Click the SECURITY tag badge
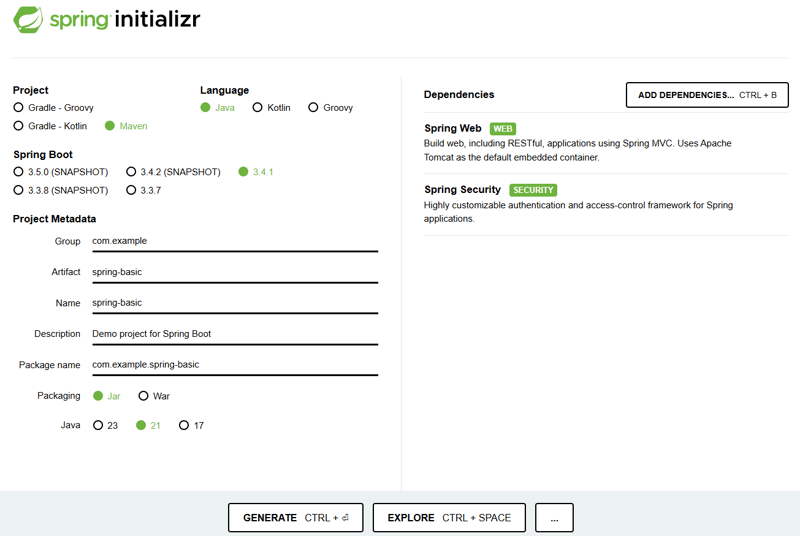Image resolution: width=800 pixels, height=536 pixels. pos(533,190)
